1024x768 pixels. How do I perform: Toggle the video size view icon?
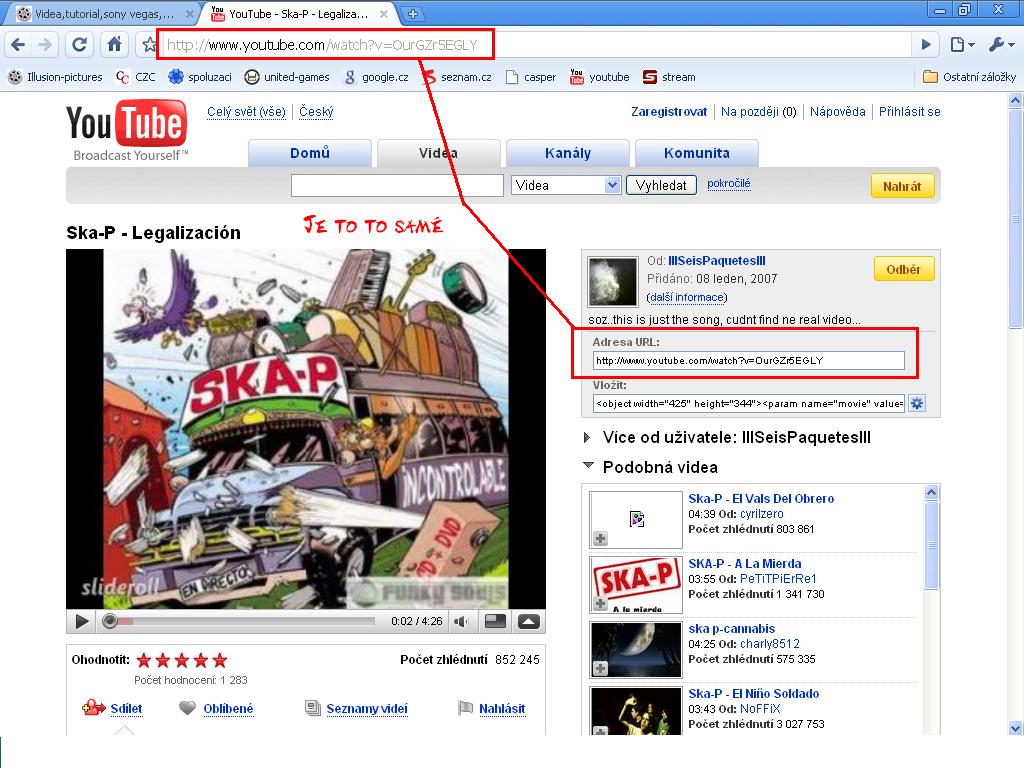[x=495, y=621]
